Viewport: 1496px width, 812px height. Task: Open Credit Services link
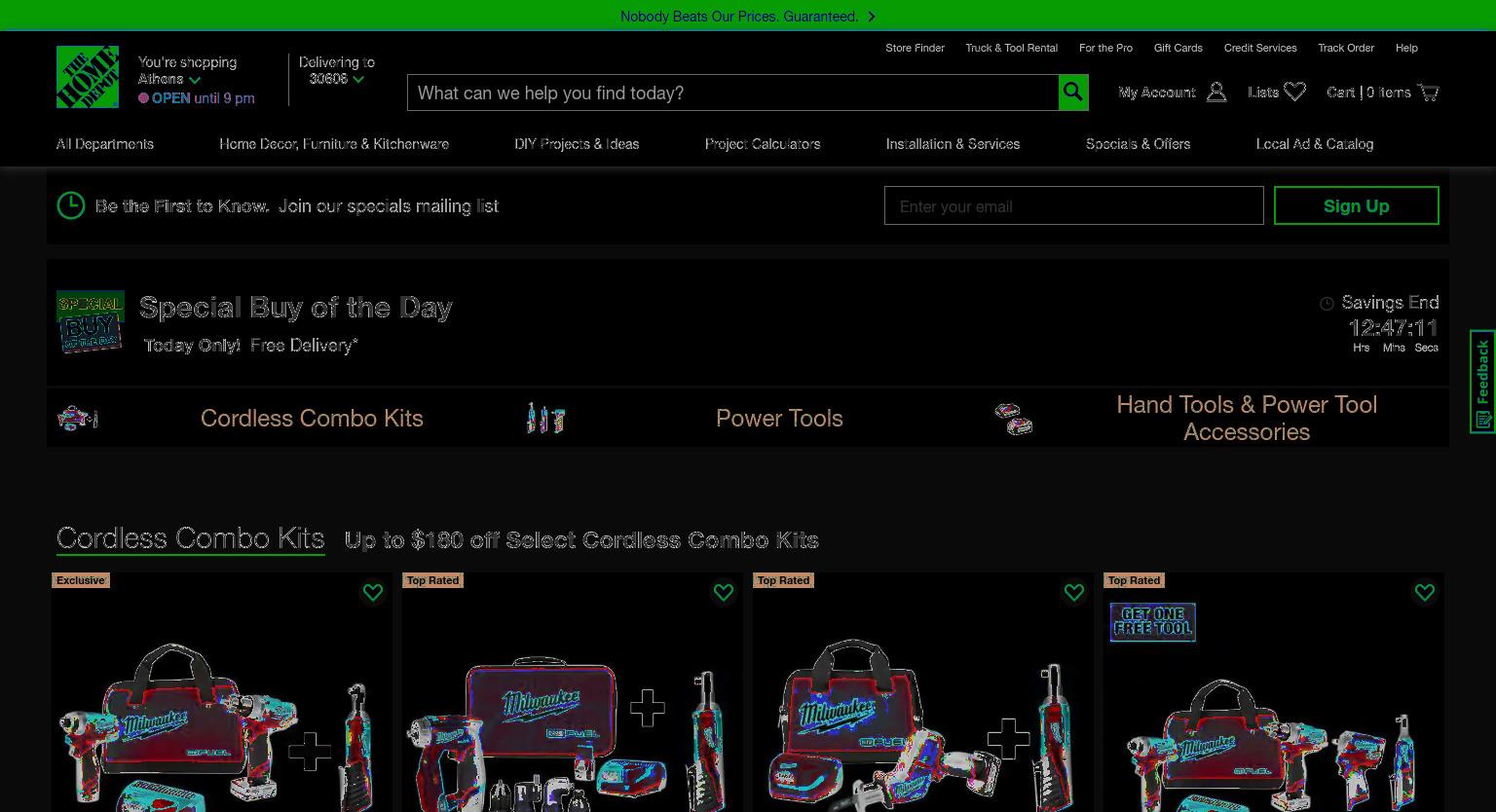tap(1260, 48)
